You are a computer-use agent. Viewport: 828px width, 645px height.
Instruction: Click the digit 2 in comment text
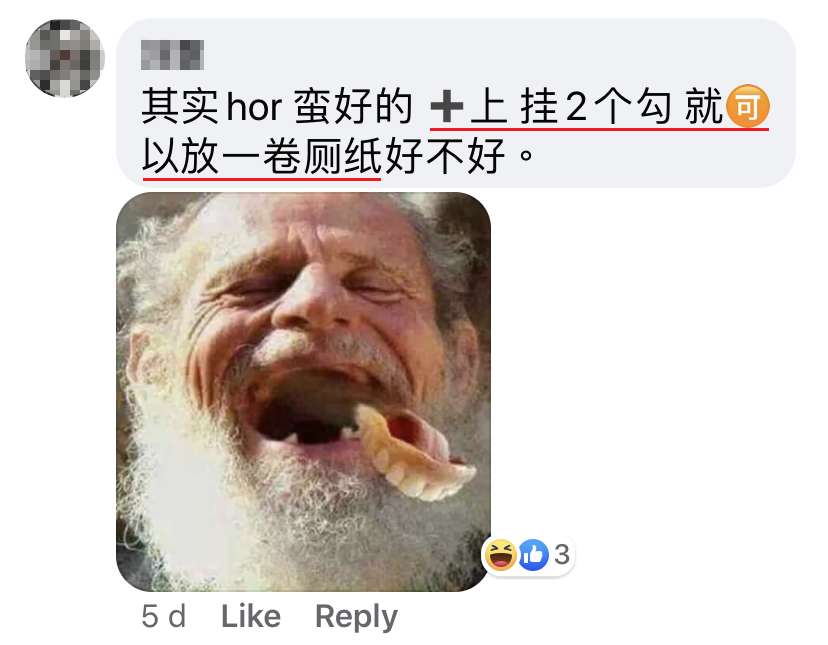576,107
